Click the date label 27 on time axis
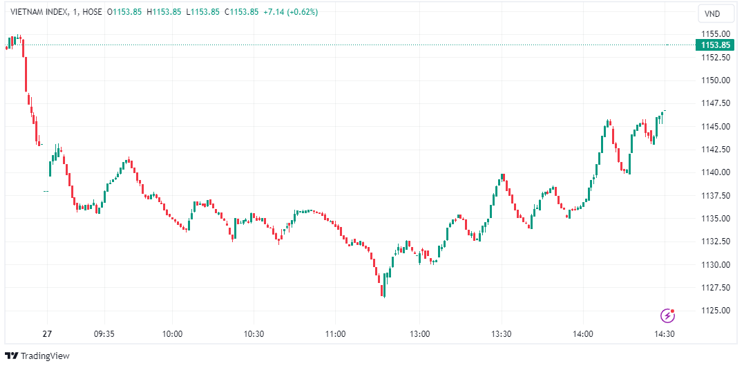 point(46,334)
